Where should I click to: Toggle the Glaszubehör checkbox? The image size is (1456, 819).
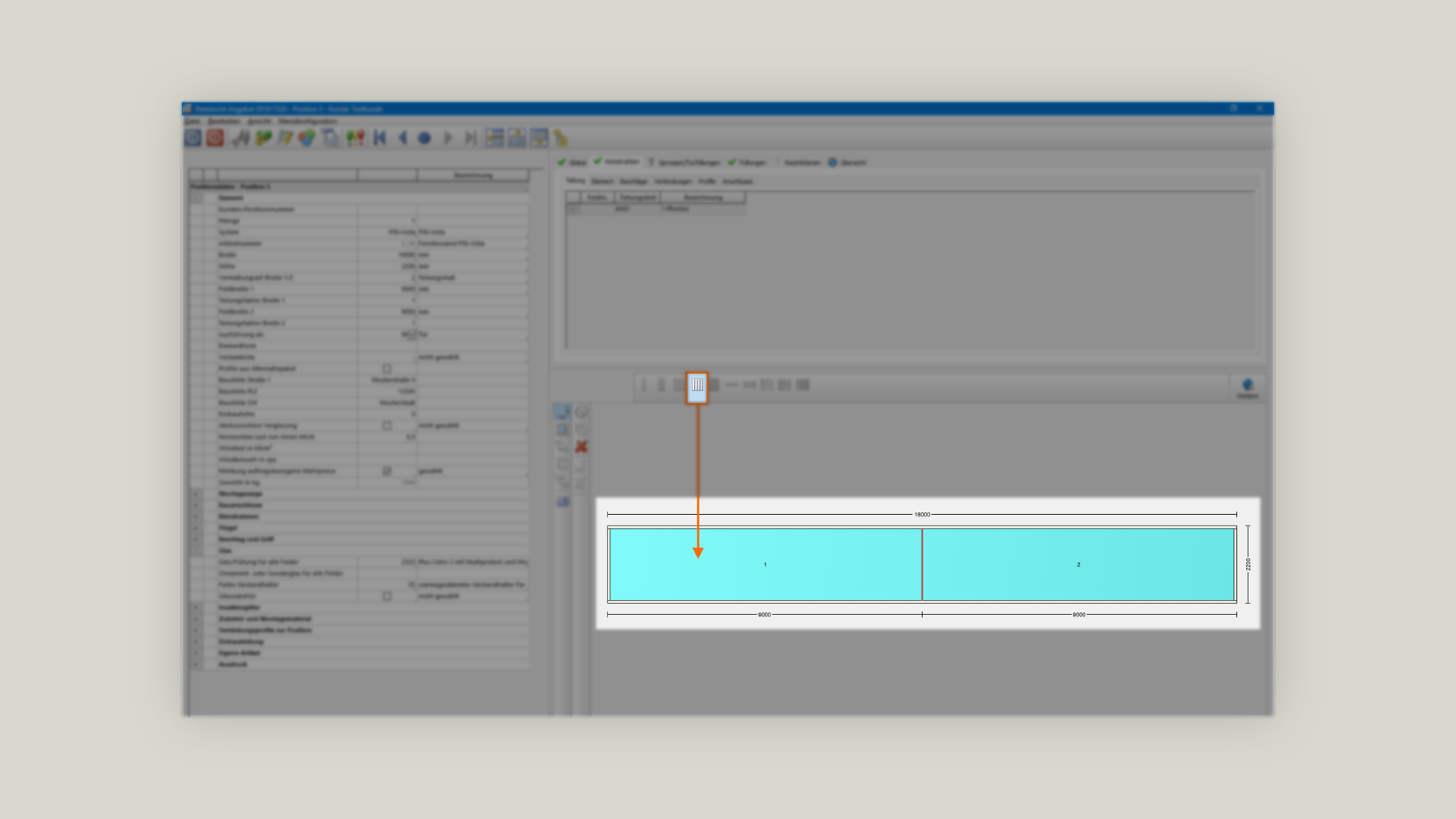[x=387, y=596]
